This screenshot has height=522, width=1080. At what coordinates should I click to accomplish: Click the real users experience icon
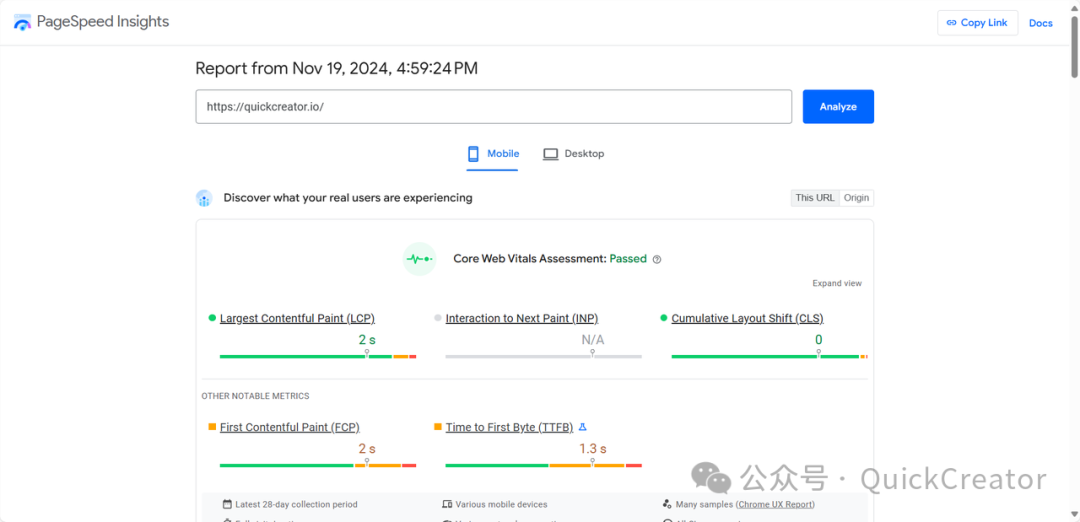tap(204, 198)
